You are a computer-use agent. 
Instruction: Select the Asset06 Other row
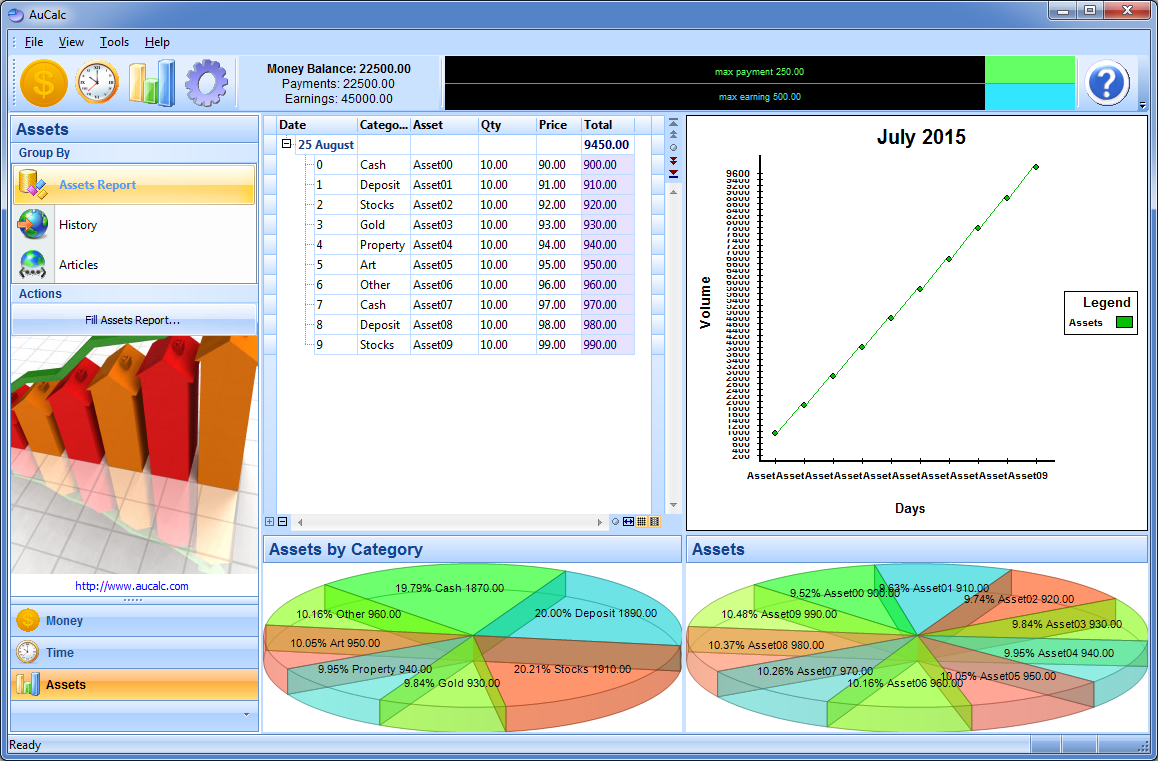click(x=474, y=284)
